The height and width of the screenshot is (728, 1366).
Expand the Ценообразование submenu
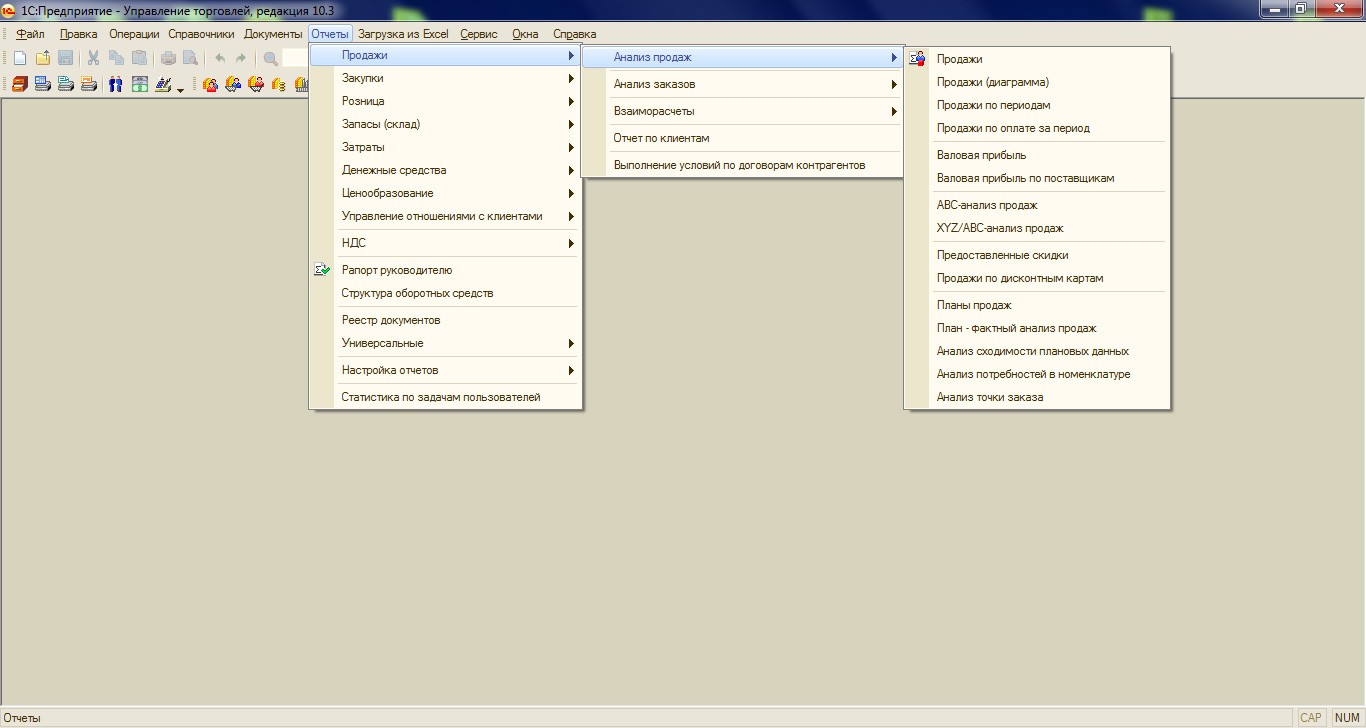pos(445,193)
